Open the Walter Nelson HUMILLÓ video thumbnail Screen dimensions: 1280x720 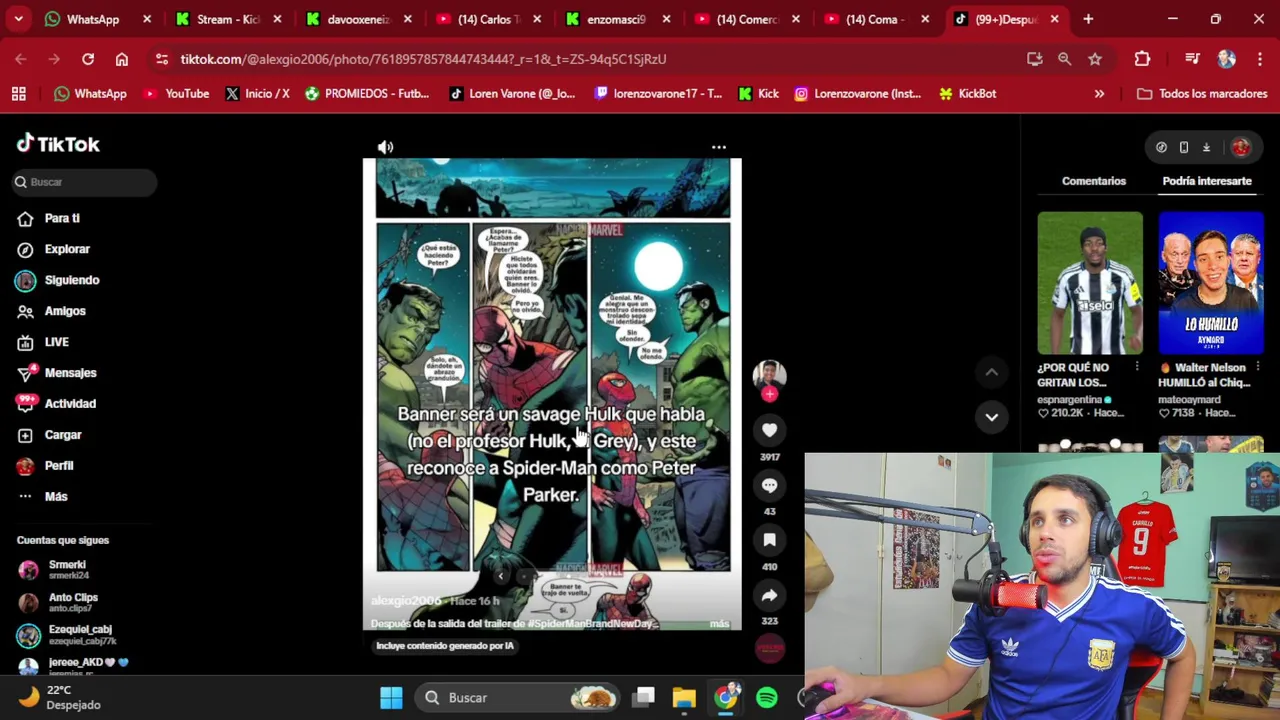(x=1211, y=283)
